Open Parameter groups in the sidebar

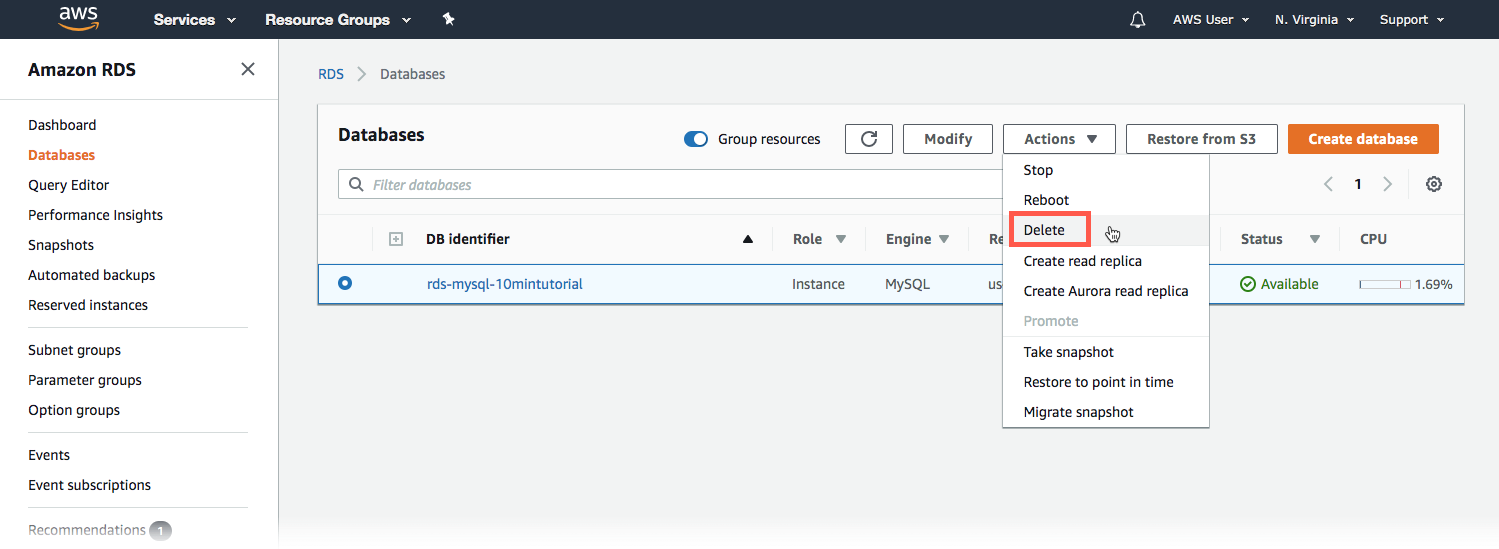click(x=85, y=380)
